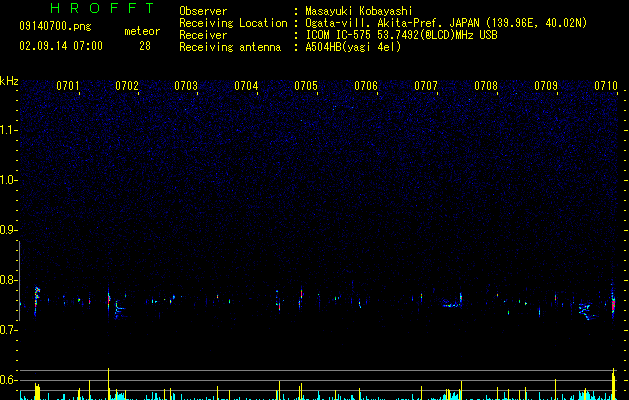The width and height of the screenshot is (629, 400).
Task: Select observer name Masayuki Kobayashi
Action: (x=359, y=11)
